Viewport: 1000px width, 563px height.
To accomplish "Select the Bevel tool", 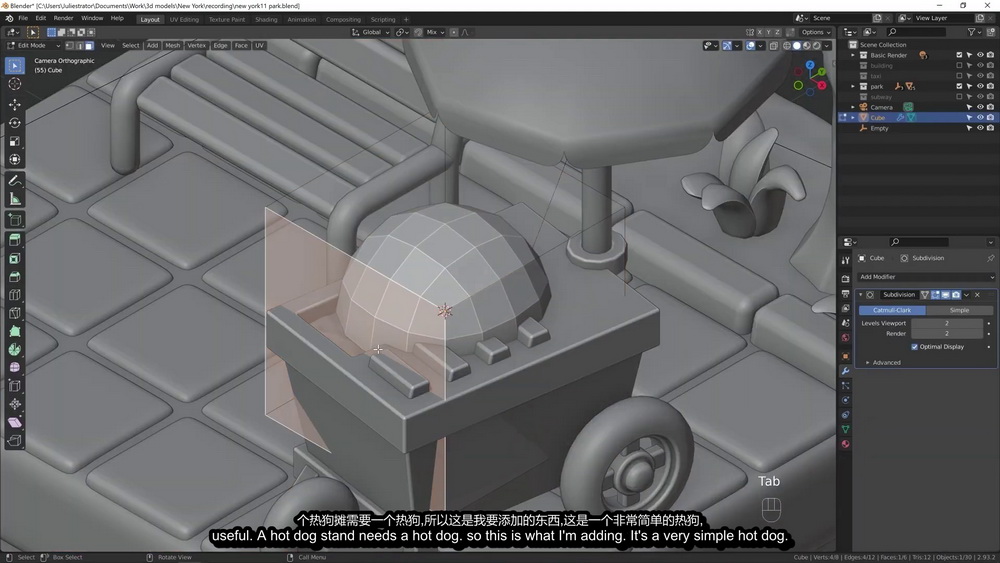I will pos(15,277).
